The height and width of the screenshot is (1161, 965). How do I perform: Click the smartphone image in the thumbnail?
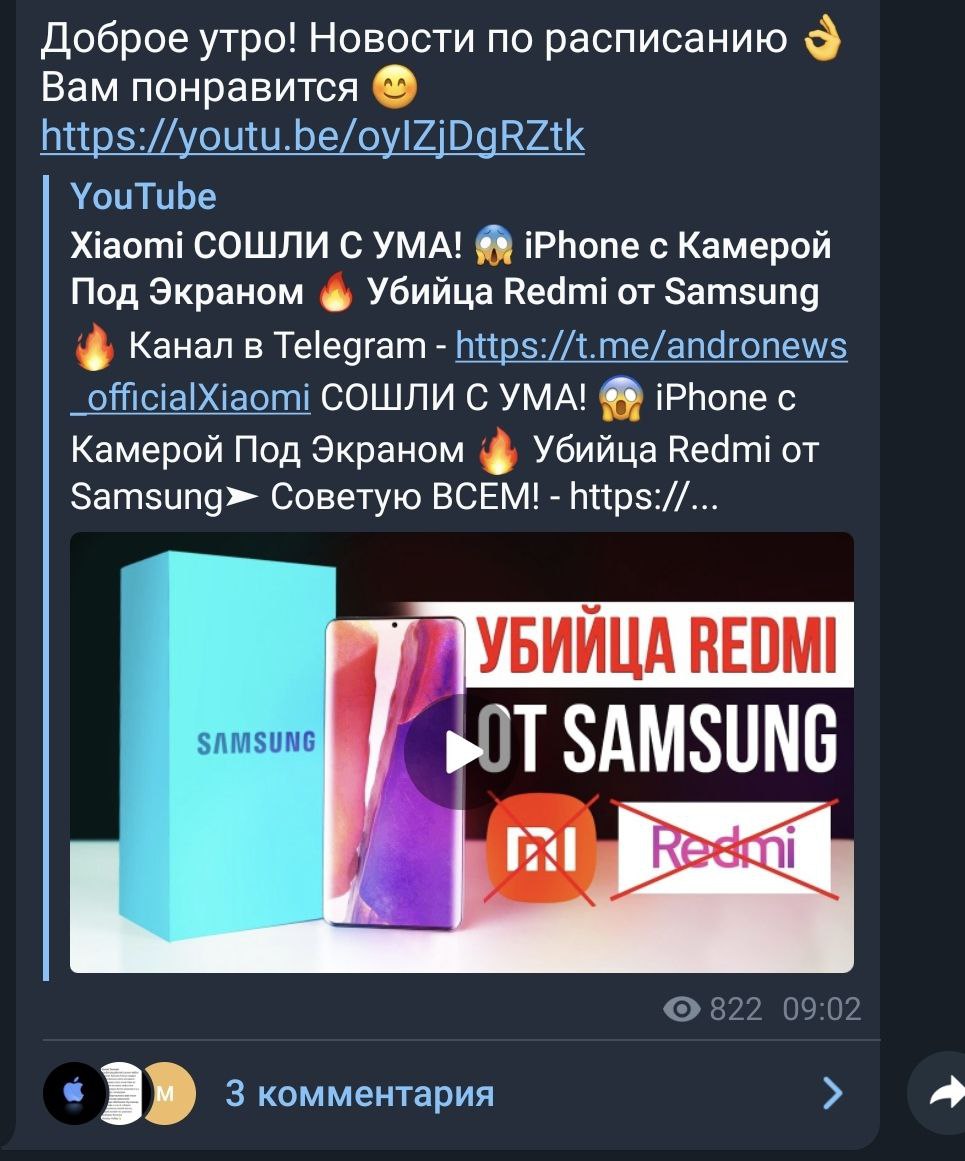[x=395, y=772]
